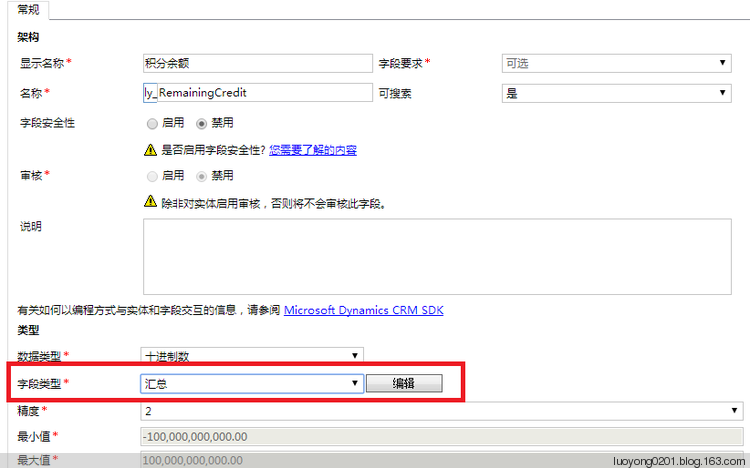Open the 字段类型 dropdown showing 汇总
750x468 pixels.
(252, 383)
